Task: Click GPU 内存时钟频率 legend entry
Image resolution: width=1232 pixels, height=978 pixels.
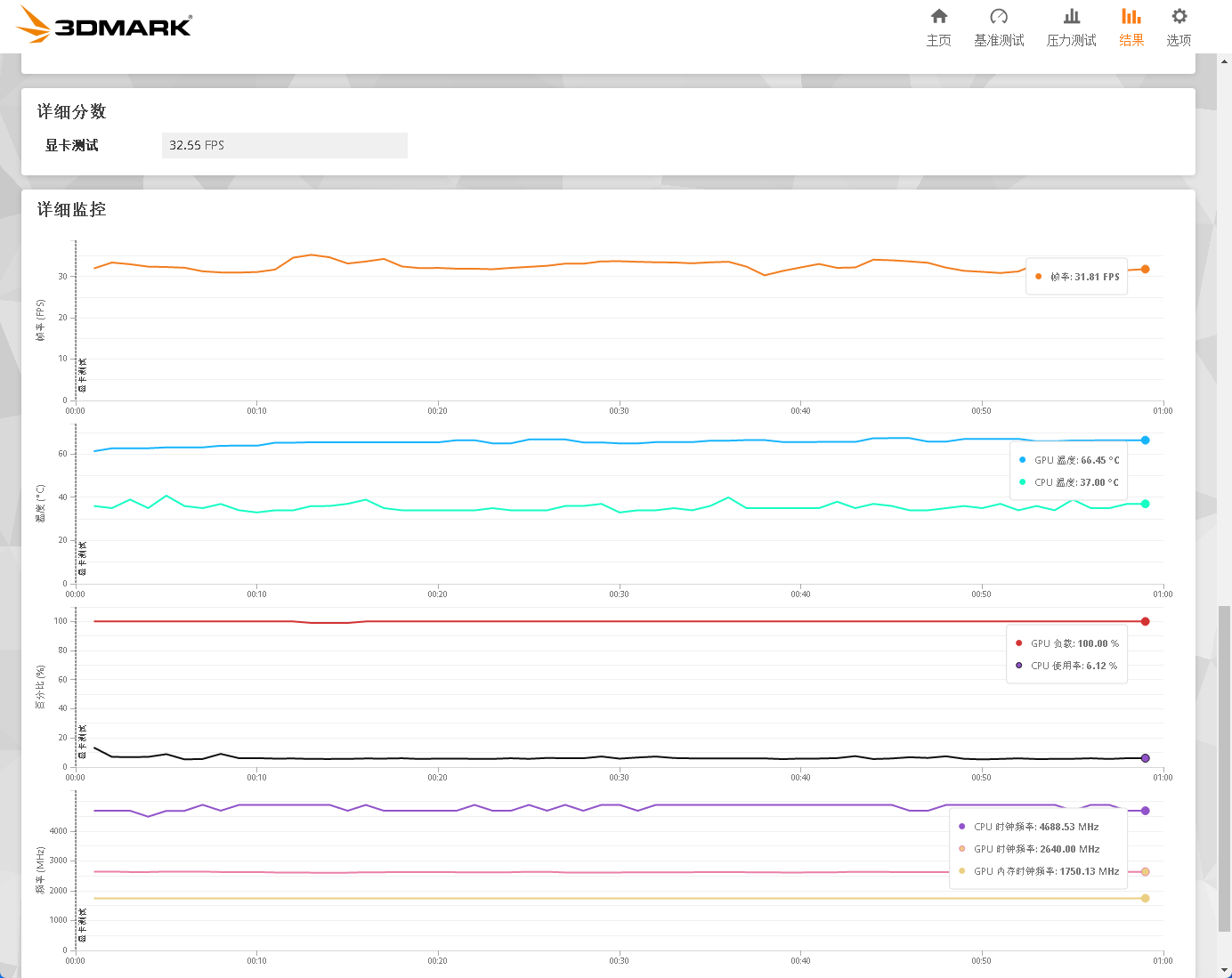Action: [x=1038, y=871]
